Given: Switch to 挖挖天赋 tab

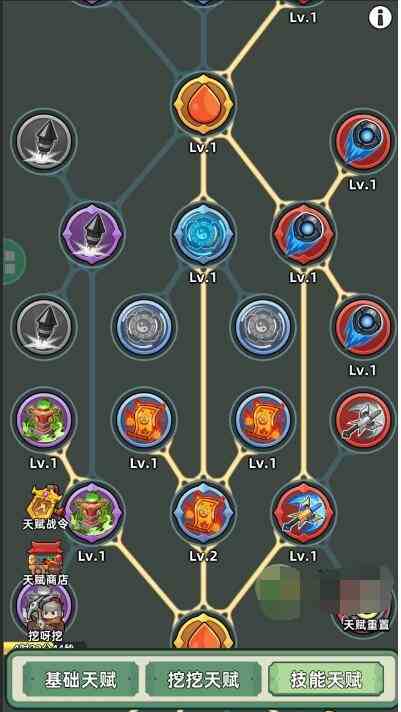Looking at the screenshot, I should 203,679.
